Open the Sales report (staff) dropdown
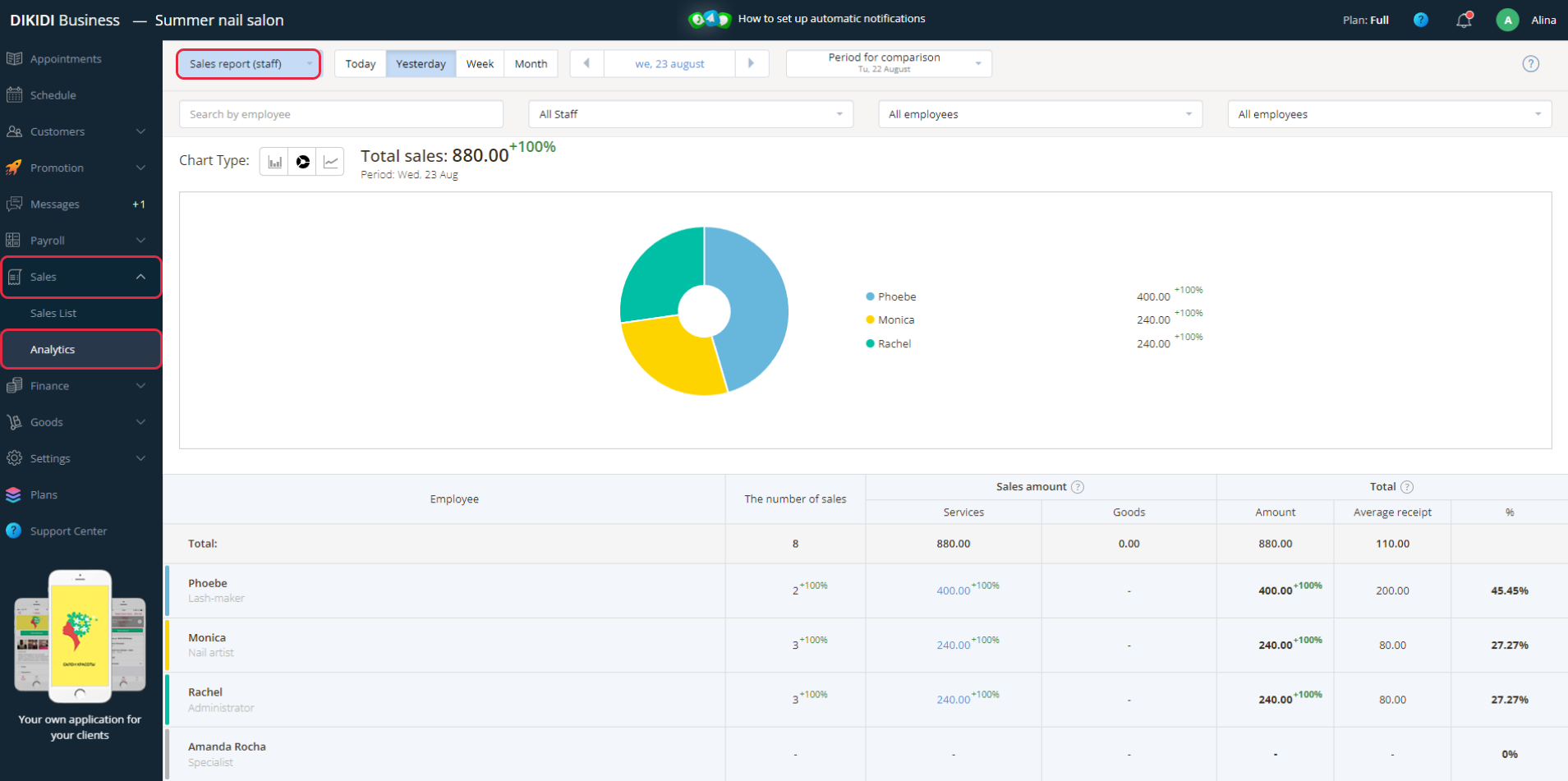Image resolution: width=1568 pixels, height=781 pixels. [x=249, y=63]
